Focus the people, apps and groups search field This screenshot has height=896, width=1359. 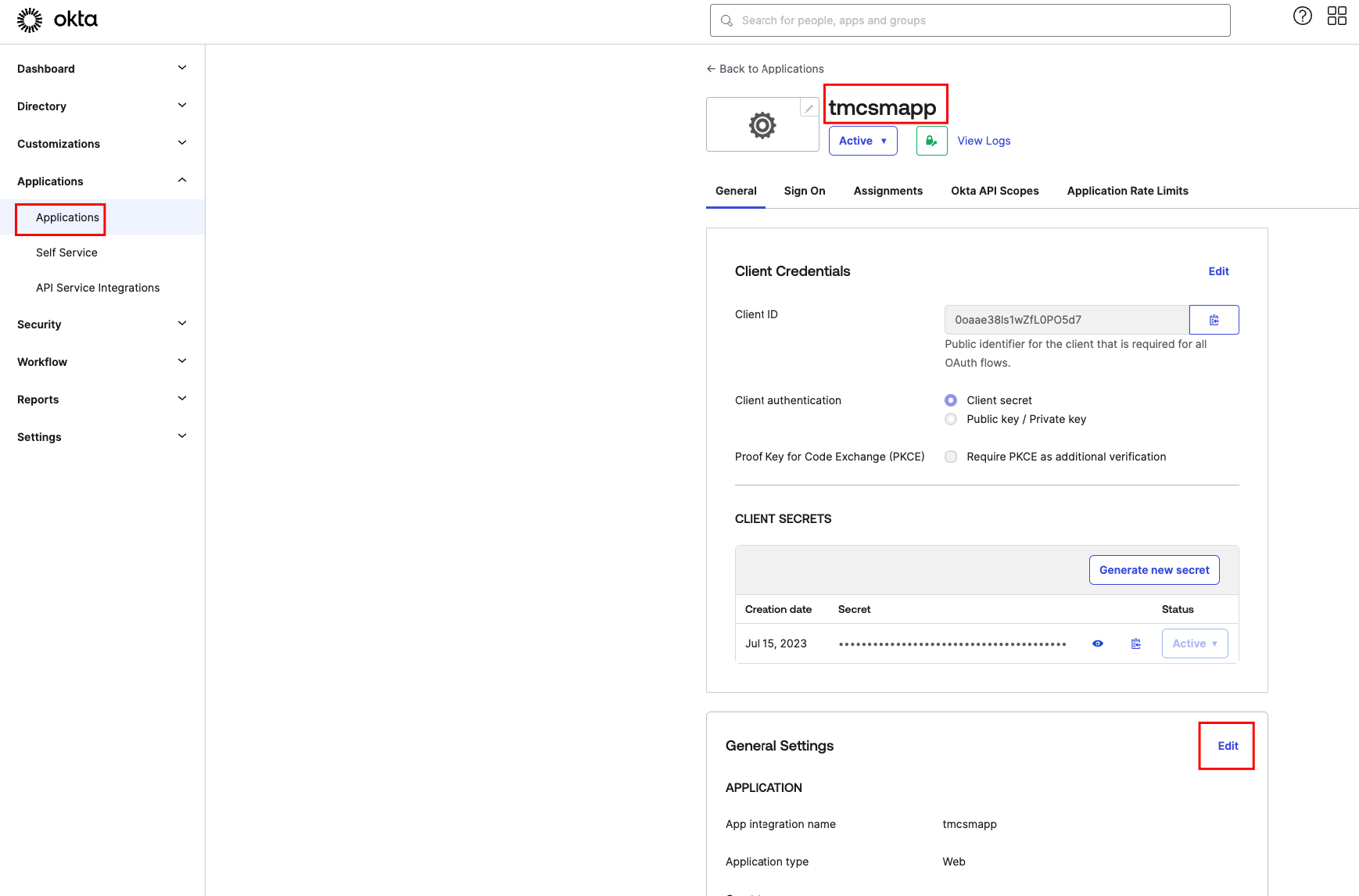(970, 20)
